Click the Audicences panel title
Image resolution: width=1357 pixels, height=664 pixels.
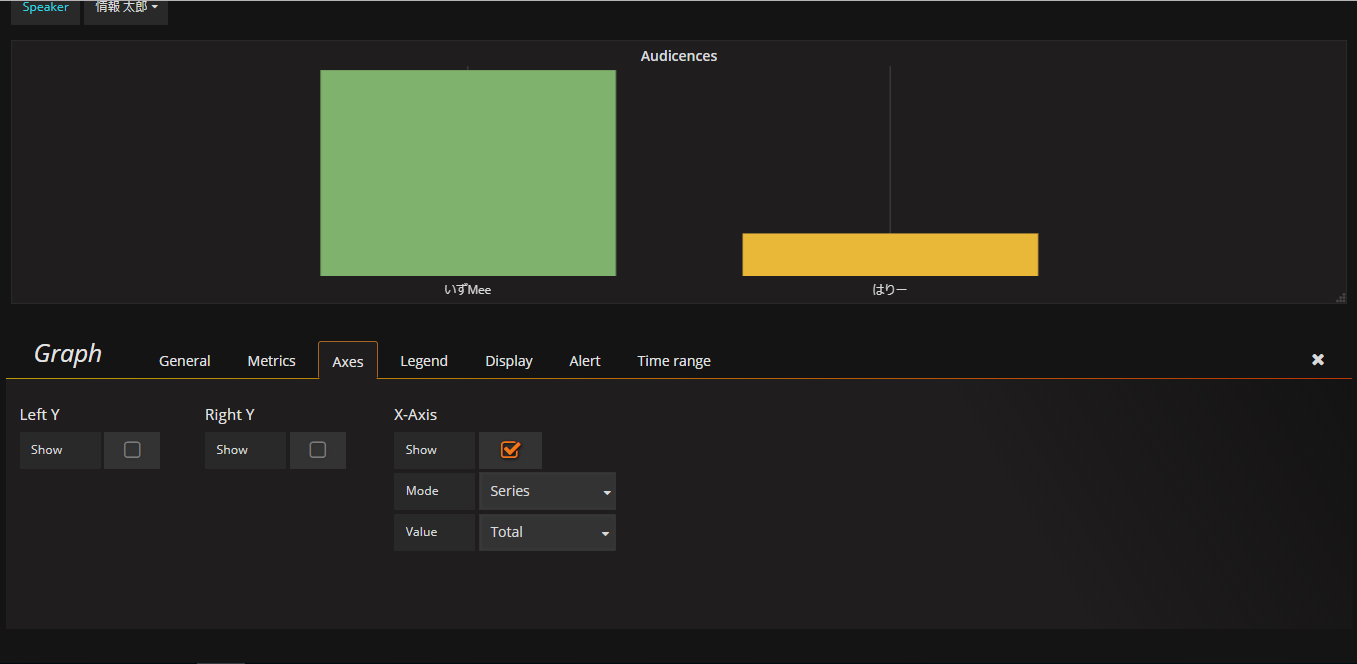678,56
